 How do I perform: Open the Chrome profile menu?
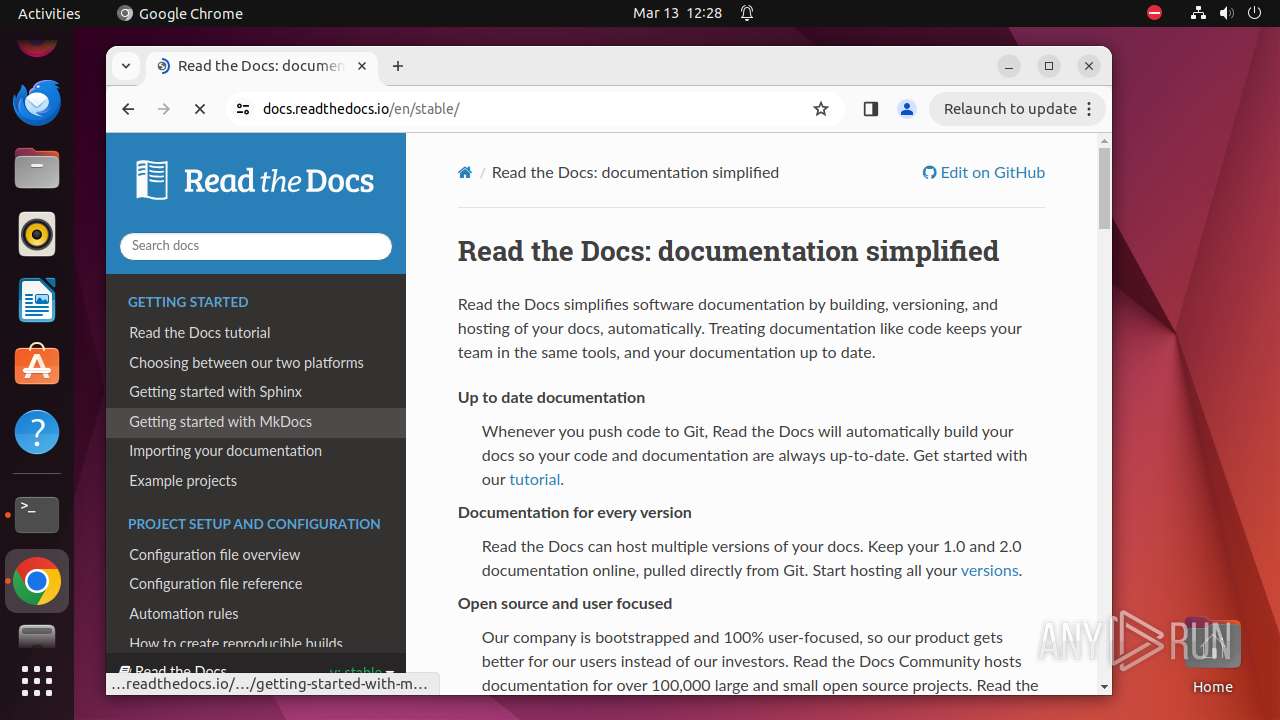pos(907,109)
